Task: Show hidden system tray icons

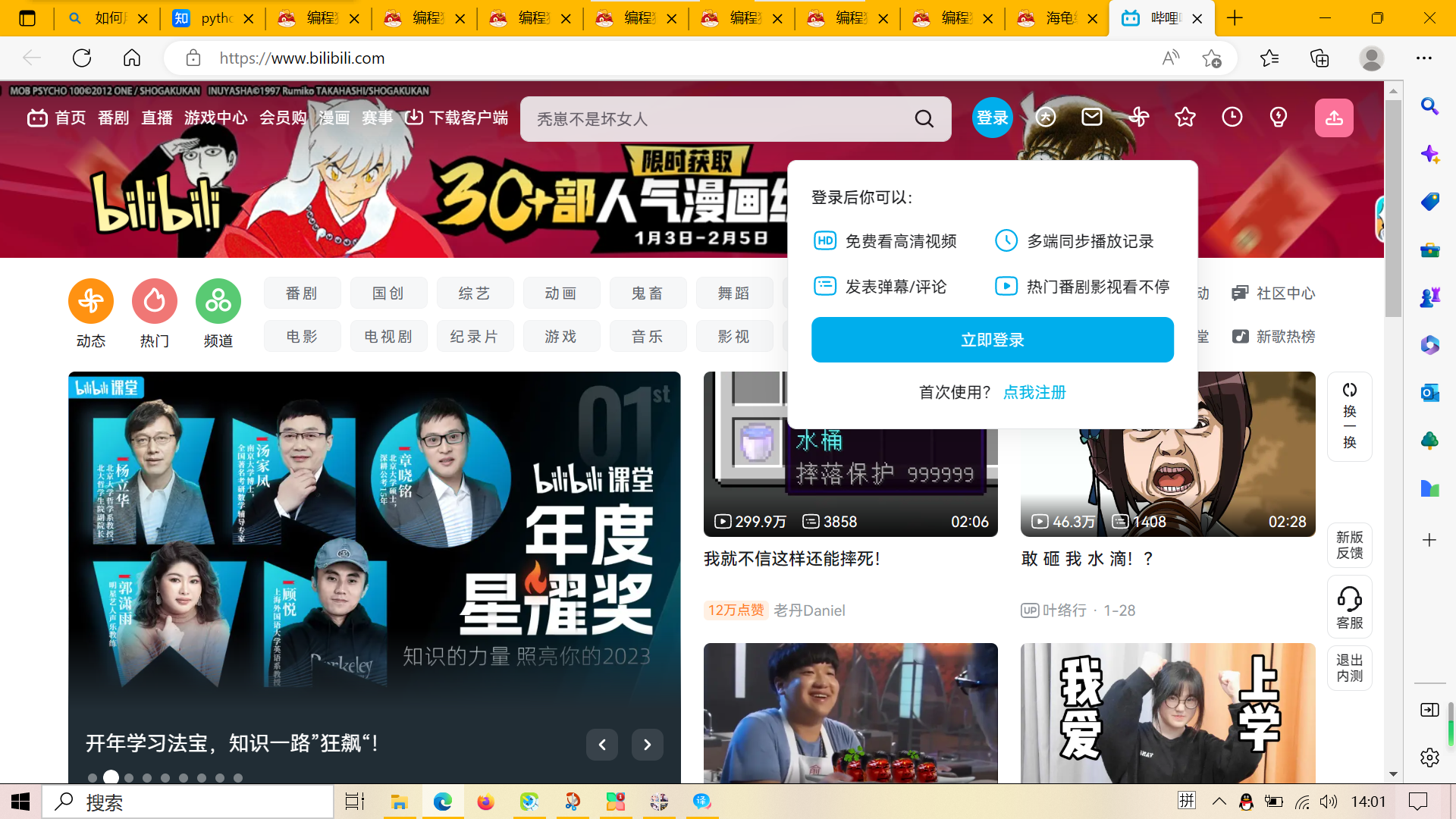Action: (x=1219, y=802)
